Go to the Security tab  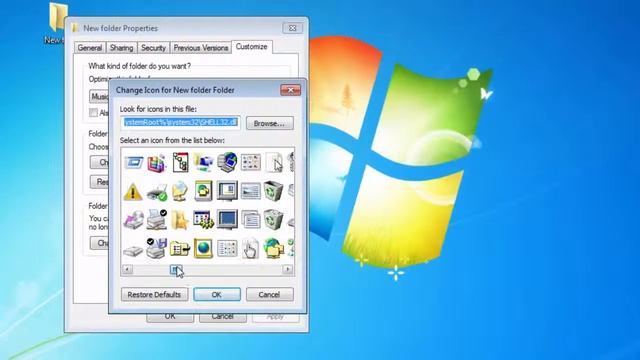(x=153, y=48)
